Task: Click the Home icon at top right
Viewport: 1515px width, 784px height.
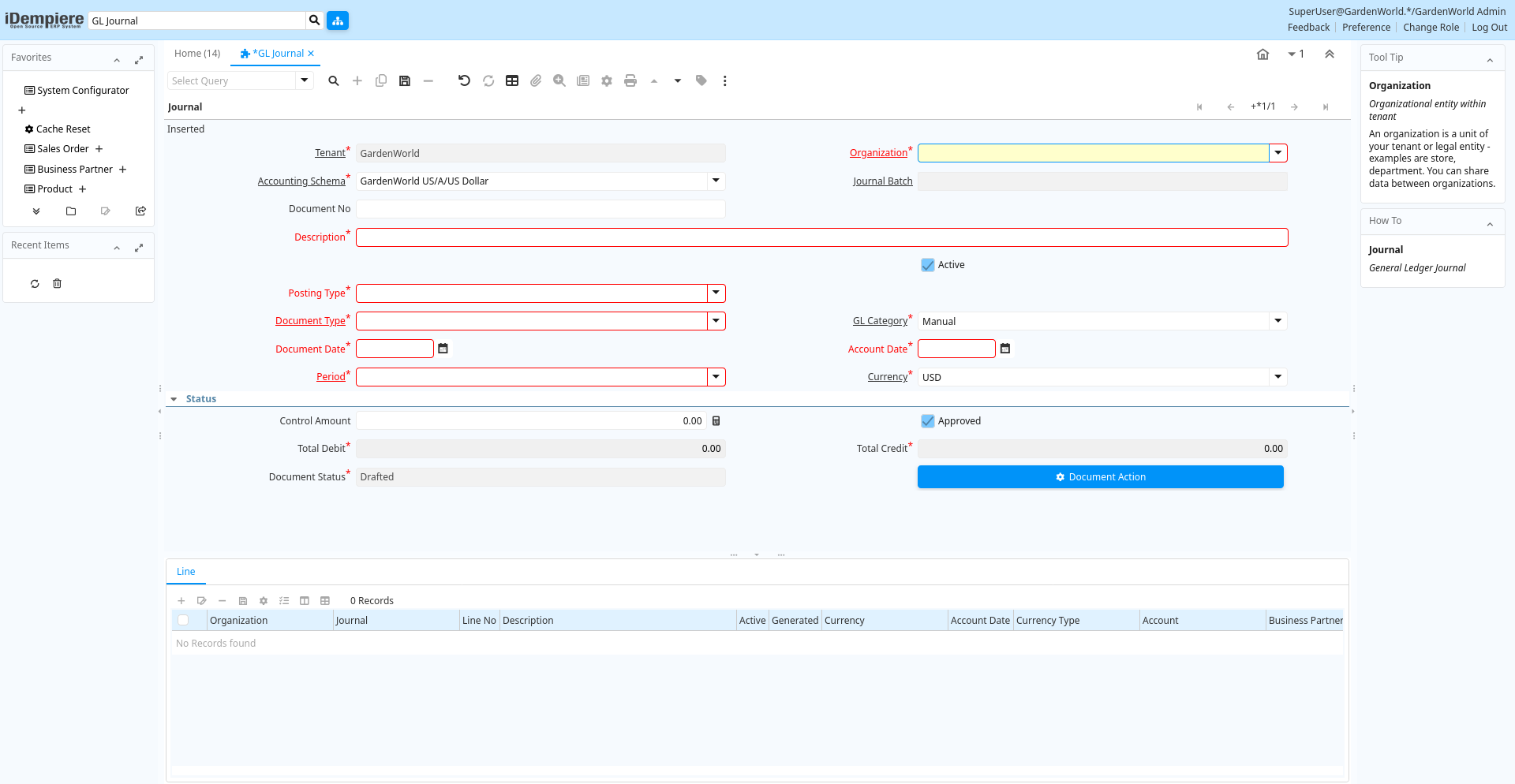Action: pyautogui.click(x=1262, y=54)
